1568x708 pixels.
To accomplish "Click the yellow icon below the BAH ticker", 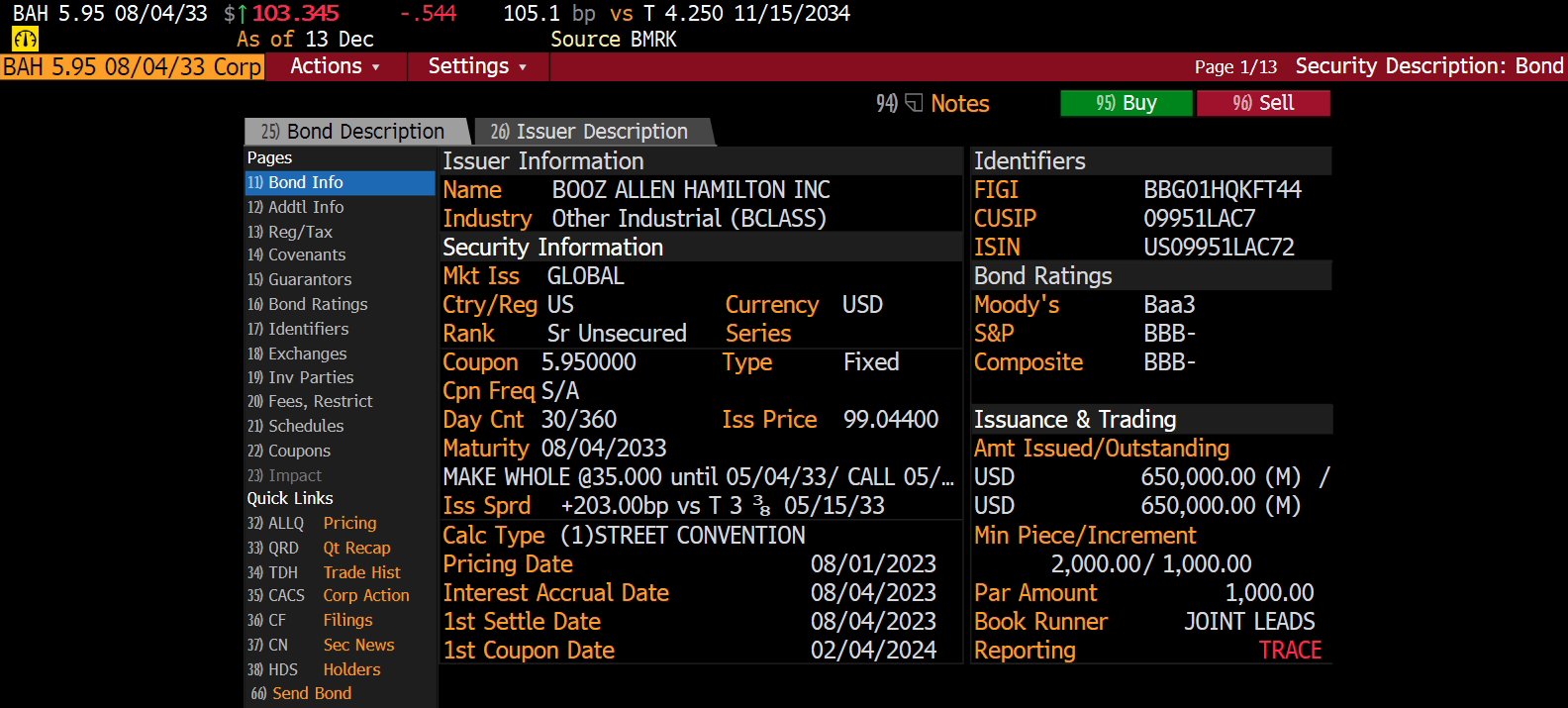I will point(25,40).
